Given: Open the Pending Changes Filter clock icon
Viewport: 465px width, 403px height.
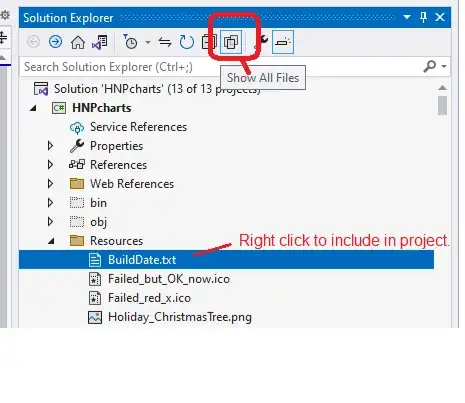Looking at the screenshot, I should tap(130, 42).
